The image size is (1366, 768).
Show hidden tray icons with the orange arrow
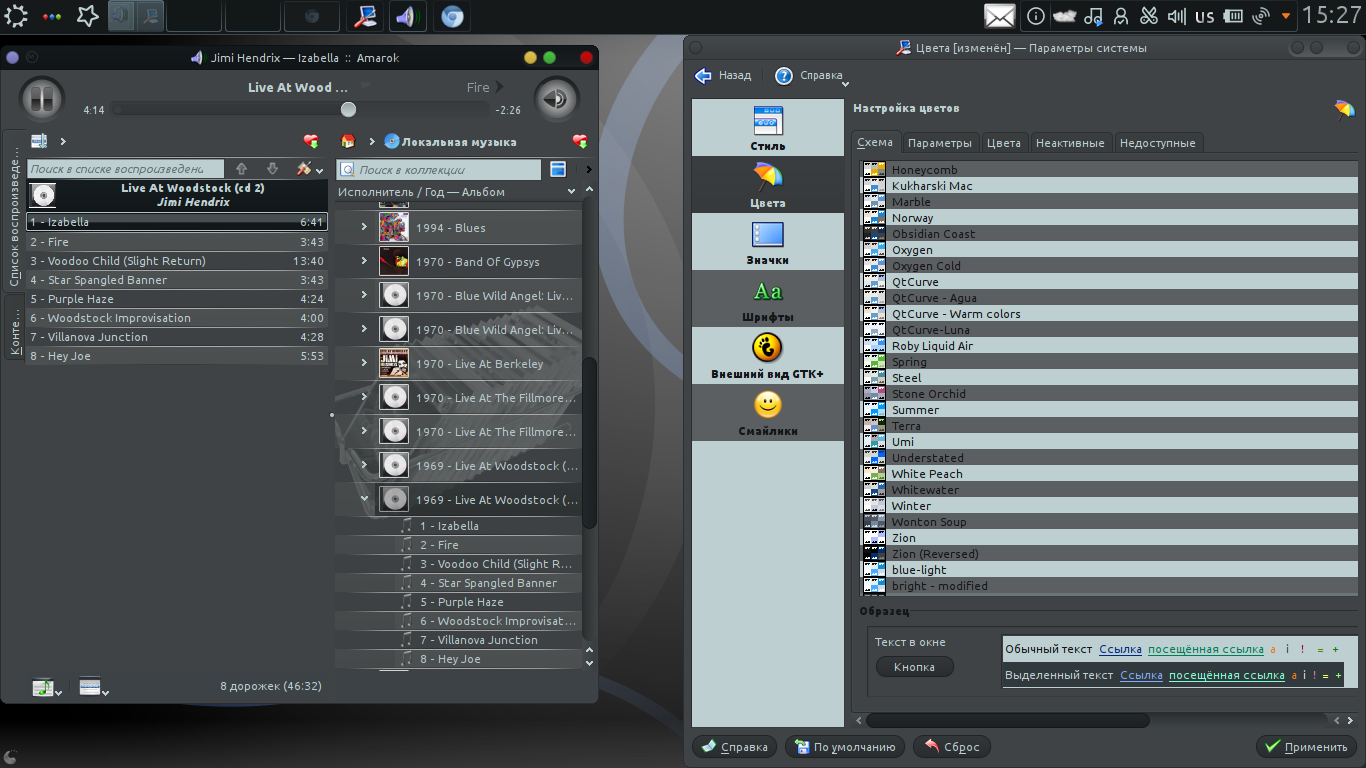[x=1286, y=16]
